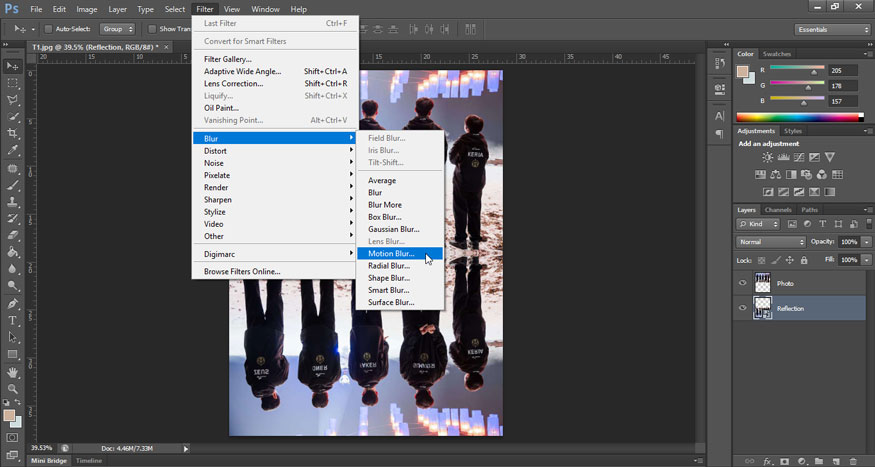875x467 pixels.
Task: Click Gaussian Blur in the submenu
Action: [393, 229]
